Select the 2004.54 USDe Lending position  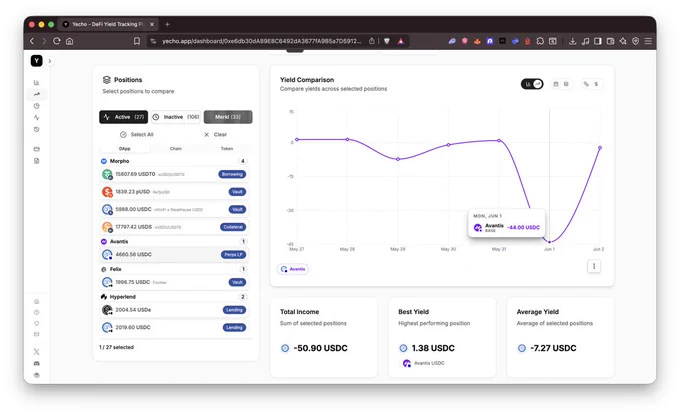point(174,310)
